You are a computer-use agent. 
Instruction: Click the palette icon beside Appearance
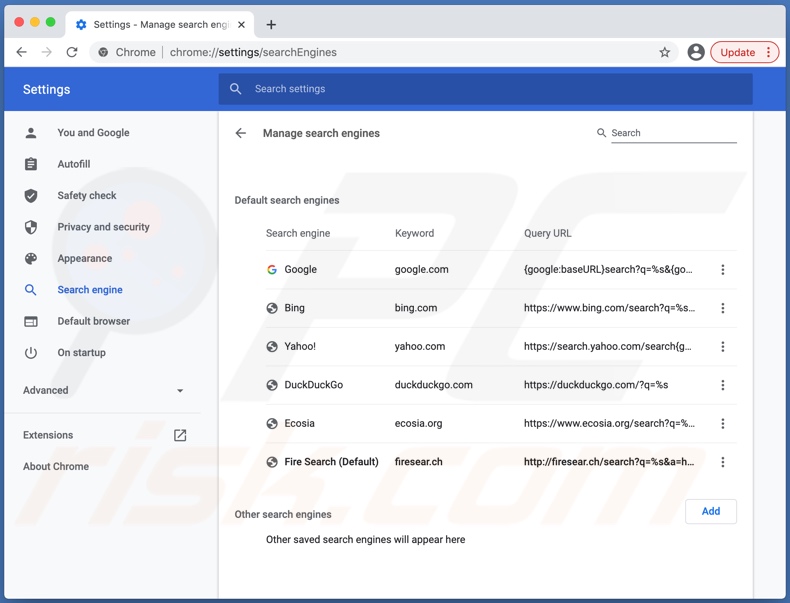click(31, 258)
